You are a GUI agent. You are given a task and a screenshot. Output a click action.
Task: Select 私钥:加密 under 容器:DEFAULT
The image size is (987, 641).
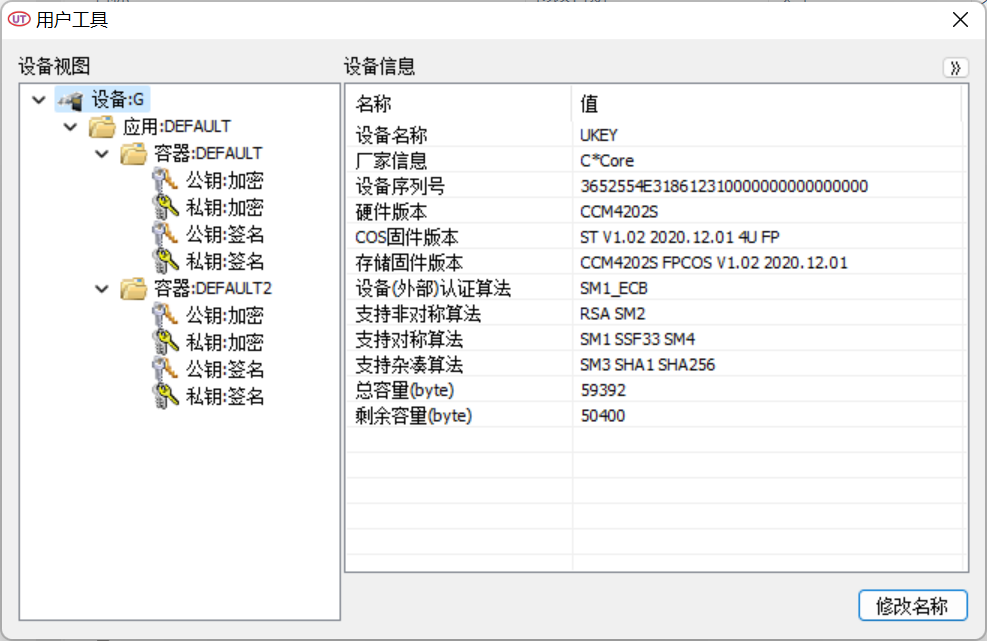[224, 208]
